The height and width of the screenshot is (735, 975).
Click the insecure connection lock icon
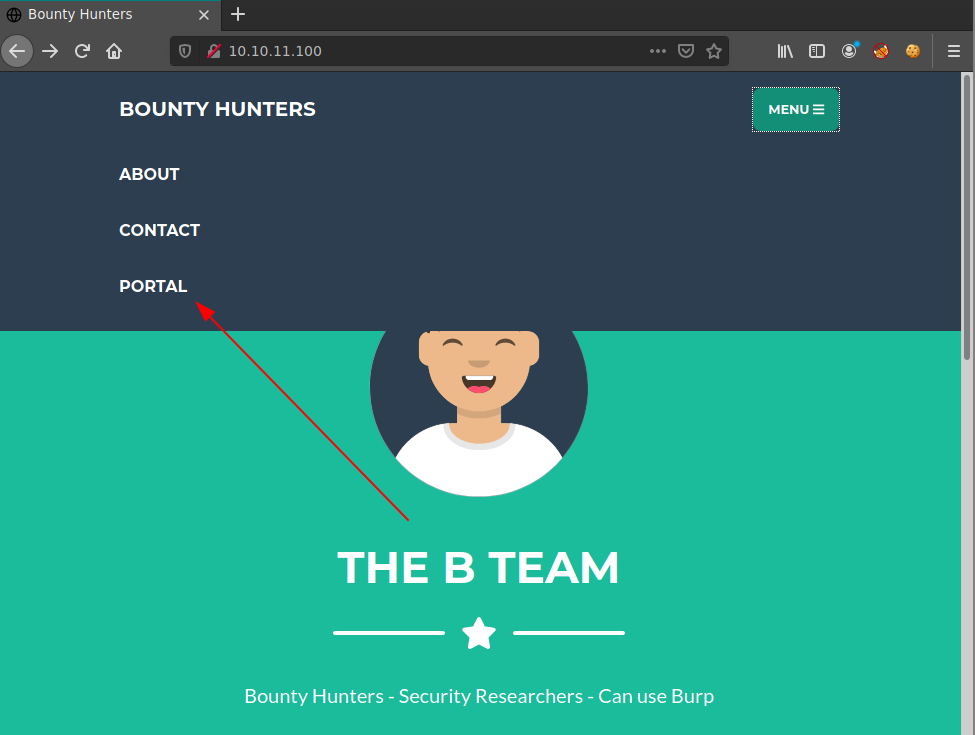coord(213,51)
